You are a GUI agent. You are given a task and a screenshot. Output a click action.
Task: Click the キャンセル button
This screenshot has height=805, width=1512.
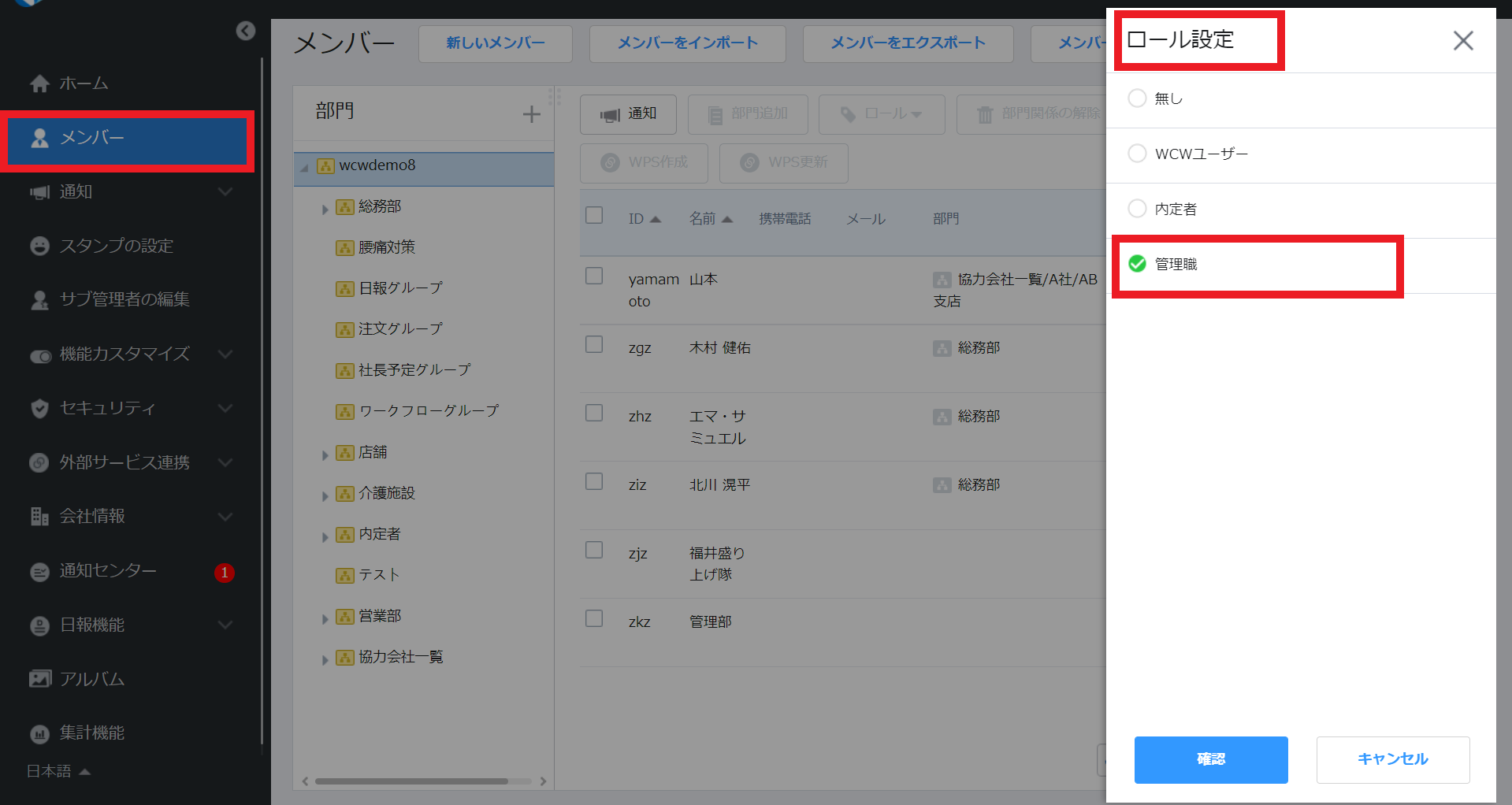[1392, 759]
